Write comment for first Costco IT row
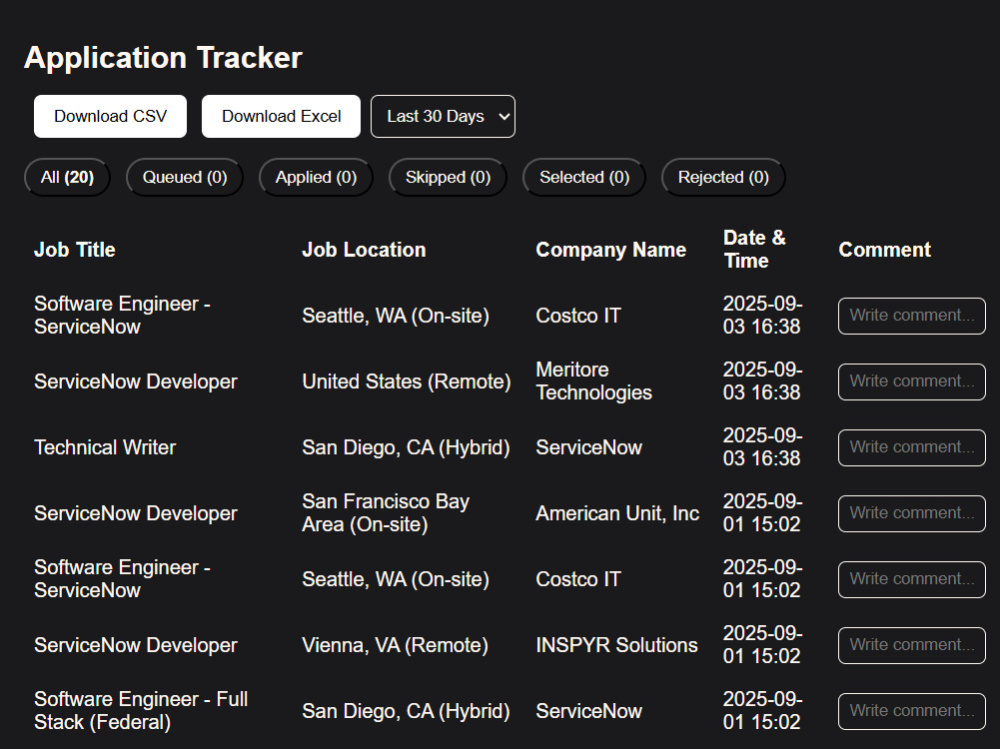The image size is (1000, 749). [912, 316]
